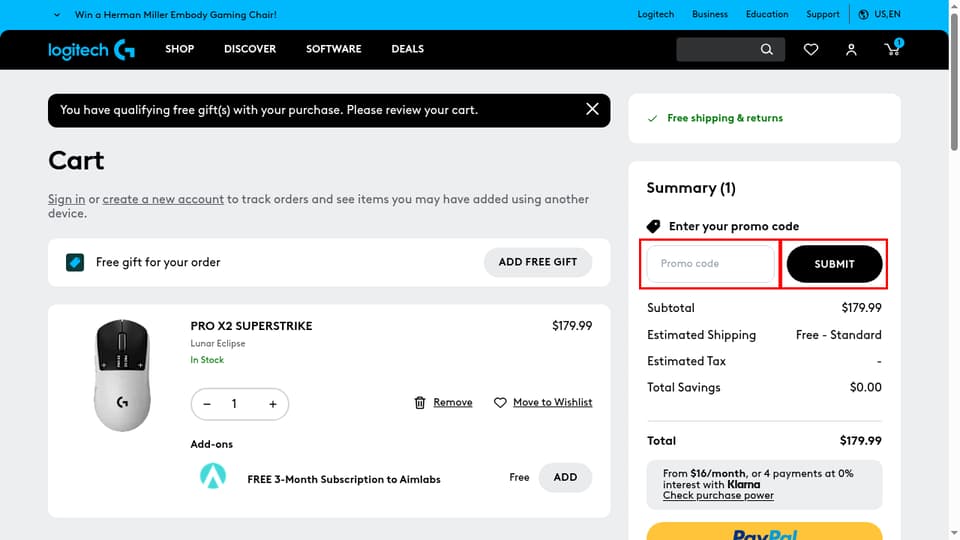Click the In Stock status text
The height and width of the screenshot is (540, 960).
coord(207,360)
